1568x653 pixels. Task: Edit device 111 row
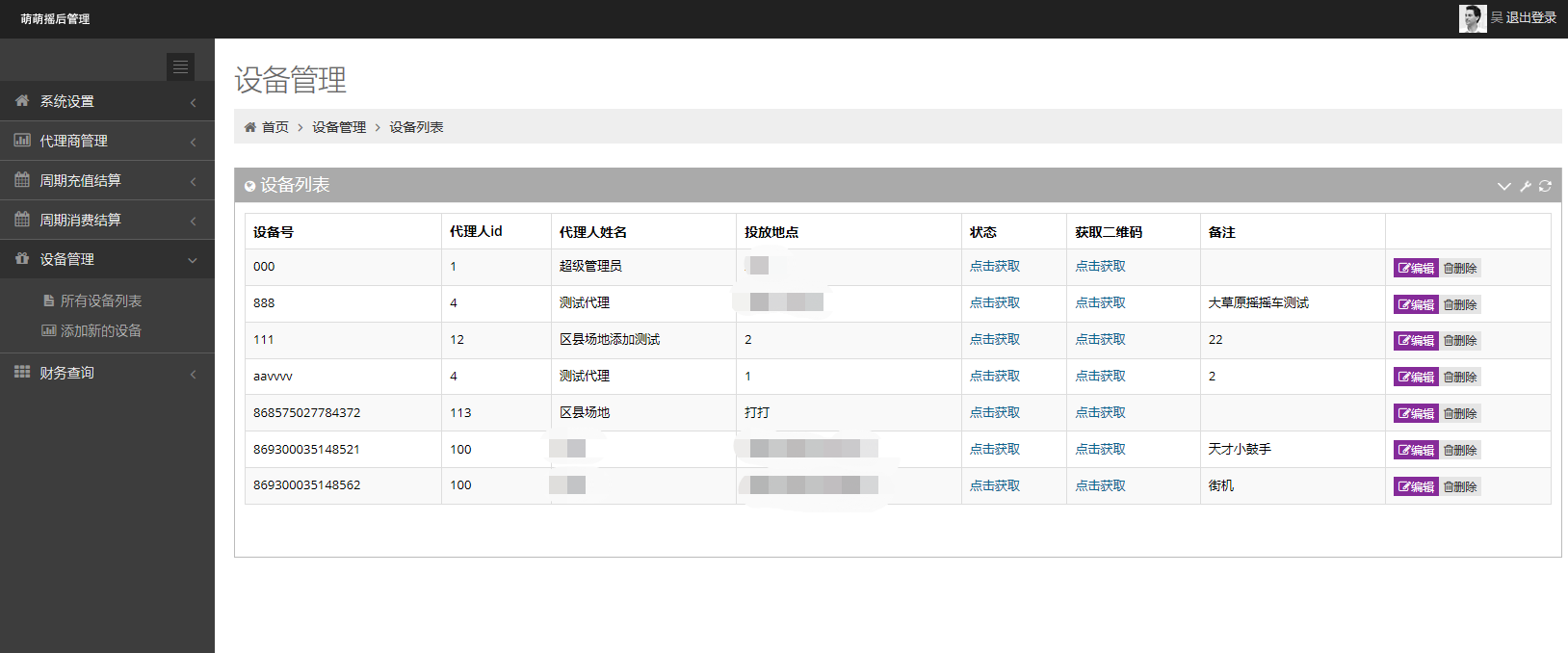(1416, 340)
